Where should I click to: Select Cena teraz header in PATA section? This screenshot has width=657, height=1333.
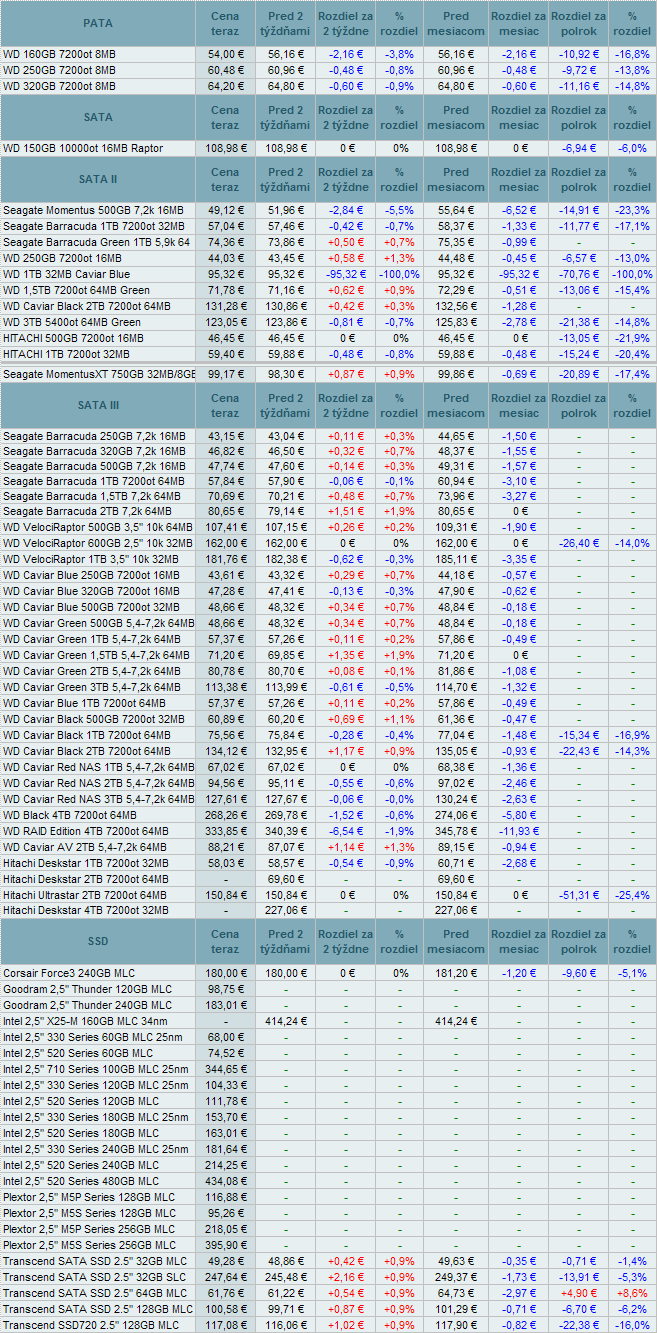(x=226, y=24)
